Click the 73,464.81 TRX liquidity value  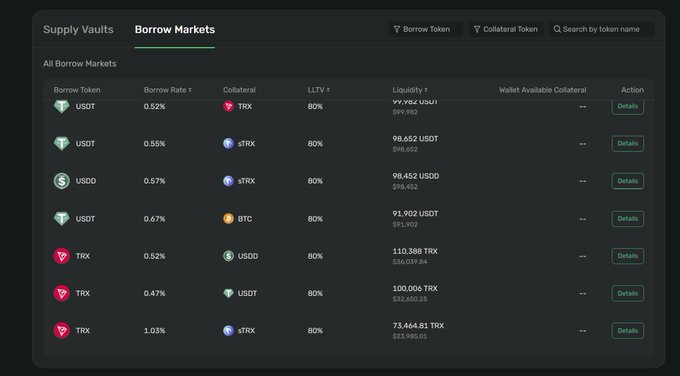click(x=418, y=326)
